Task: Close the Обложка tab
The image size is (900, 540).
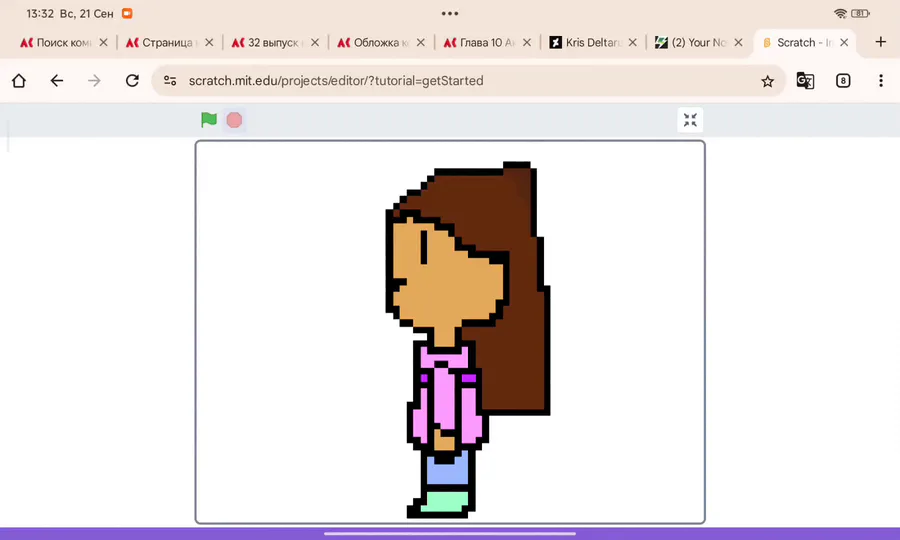Action: [x=421, y=42]
